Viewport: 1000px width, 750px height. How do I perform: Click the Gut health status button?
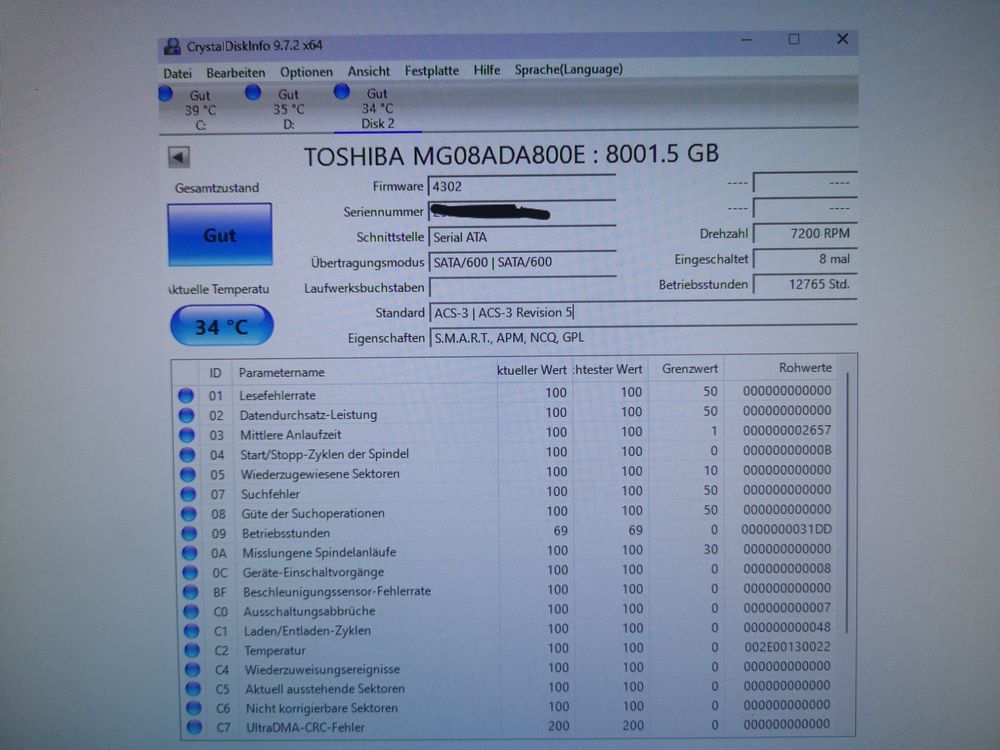(220, 235)
